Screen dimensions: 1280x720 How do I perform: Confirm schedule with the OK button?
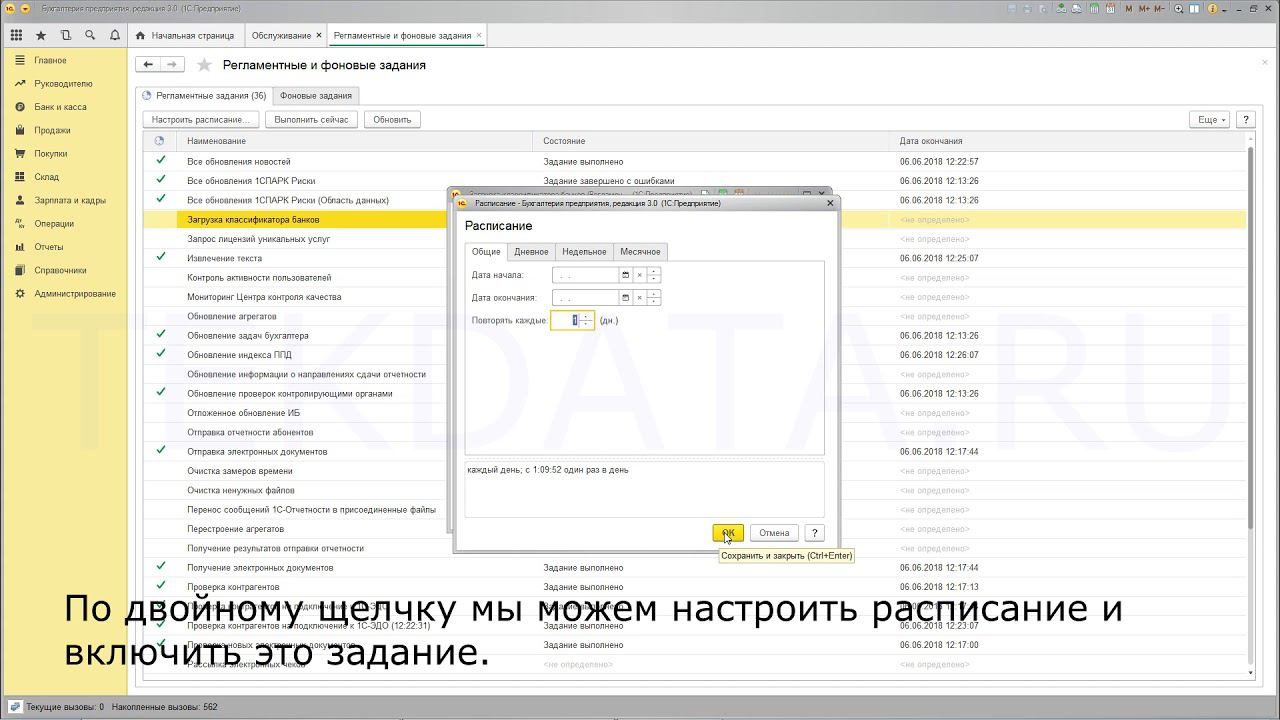(728, 533)
